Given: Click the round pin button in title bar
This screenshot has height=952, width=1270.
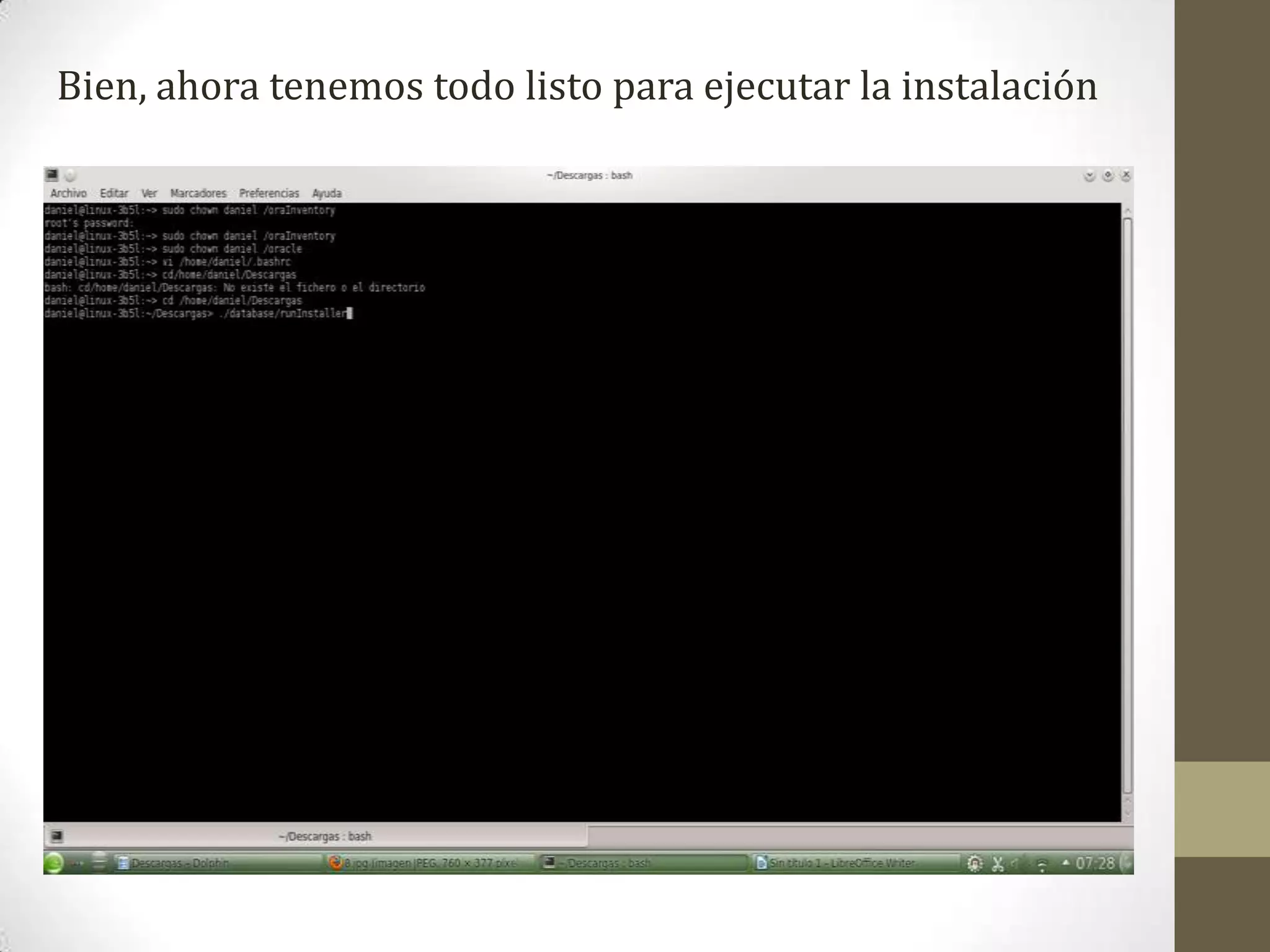Looking at the screenshot, I should click(x=70, y=175).
